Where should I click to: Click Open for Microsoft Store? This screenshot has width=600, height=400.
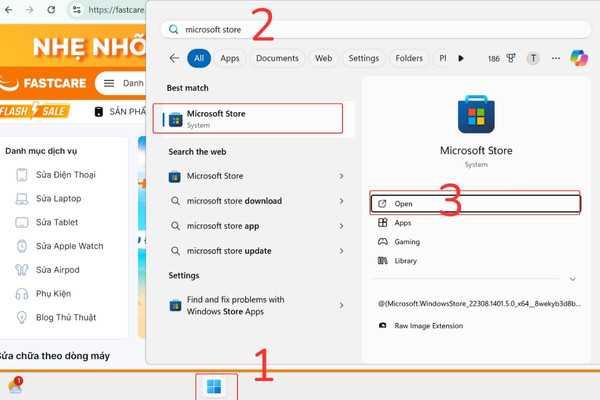point(475,204)
